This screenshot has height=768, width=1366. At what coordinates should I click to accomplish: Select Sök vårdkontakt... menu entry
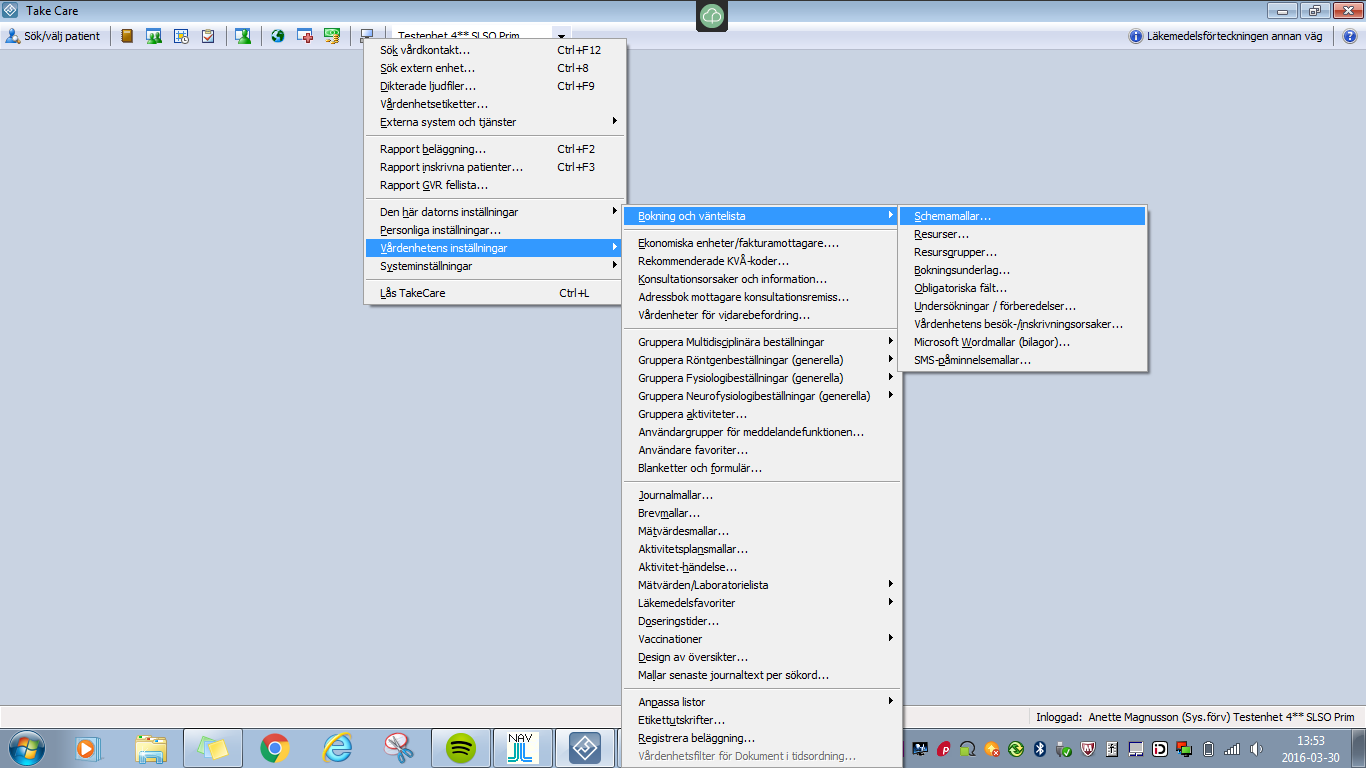(495, 50)
